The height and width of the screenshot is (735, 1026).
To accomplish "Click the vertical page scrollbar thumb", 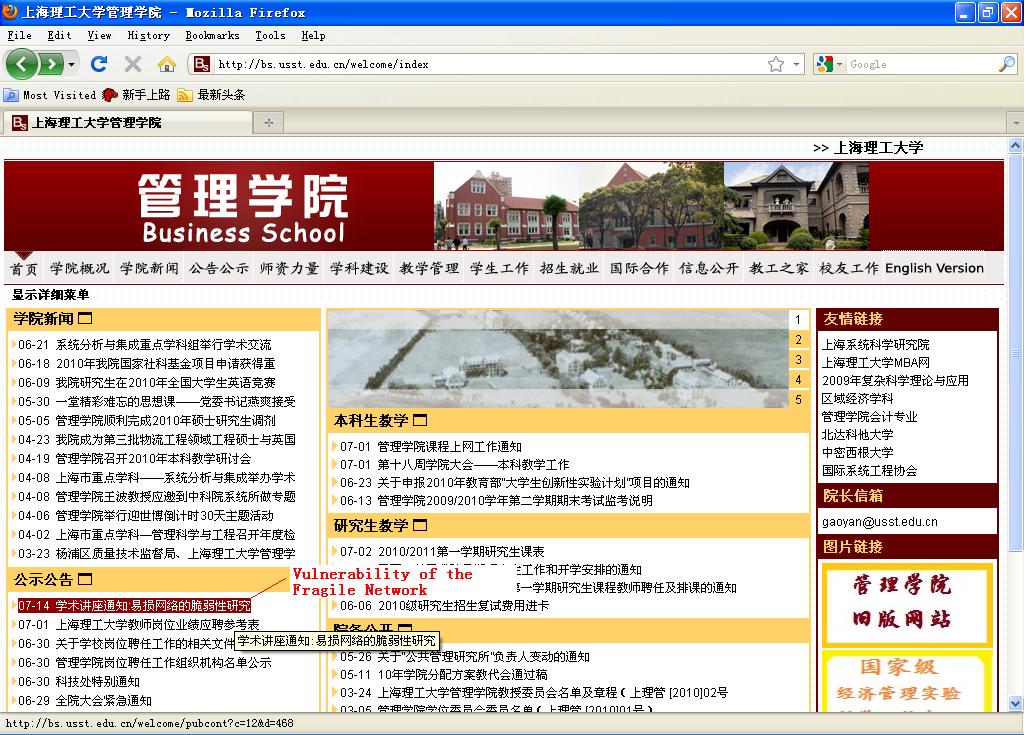I will 1016,350.
